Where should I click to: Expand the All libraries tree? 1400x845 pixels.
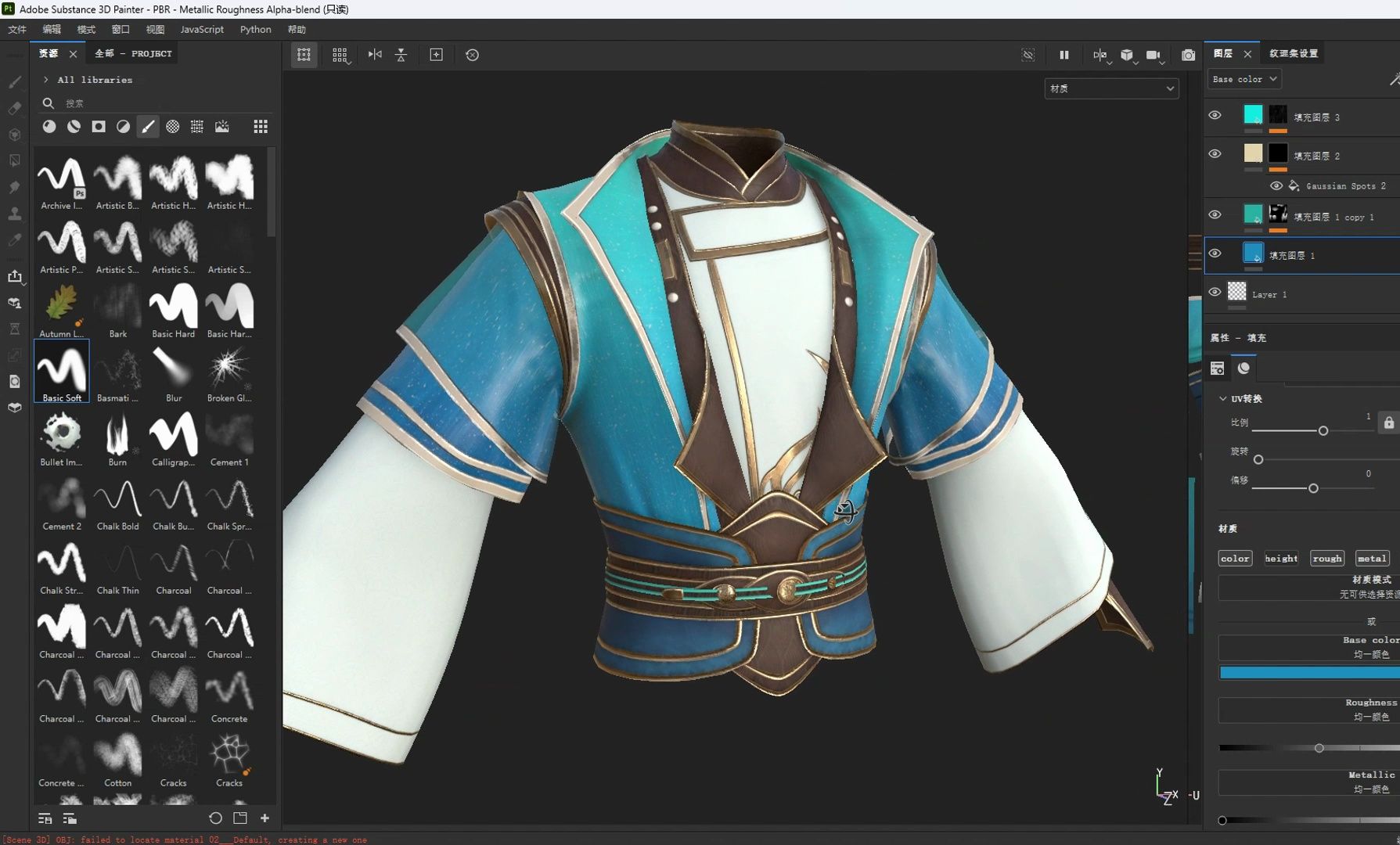coord(46,80)
